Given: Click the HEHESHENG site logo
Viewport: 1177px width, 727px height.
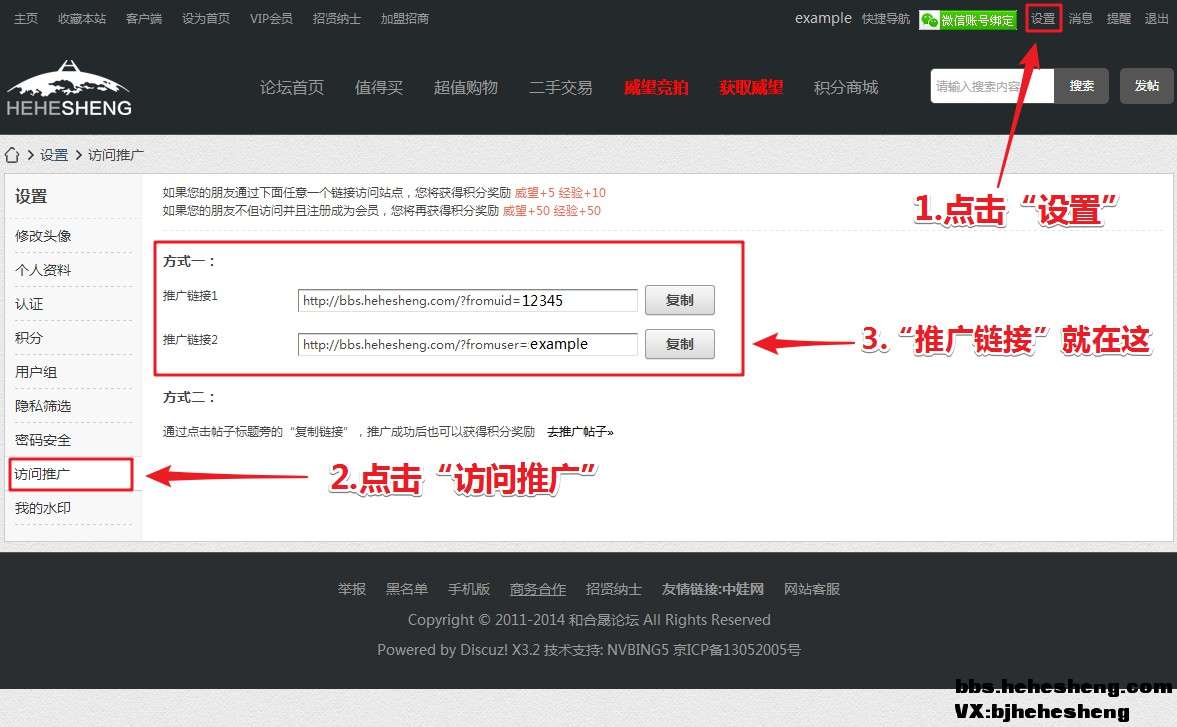Looking at the screenshot, I should coord(69,88).
